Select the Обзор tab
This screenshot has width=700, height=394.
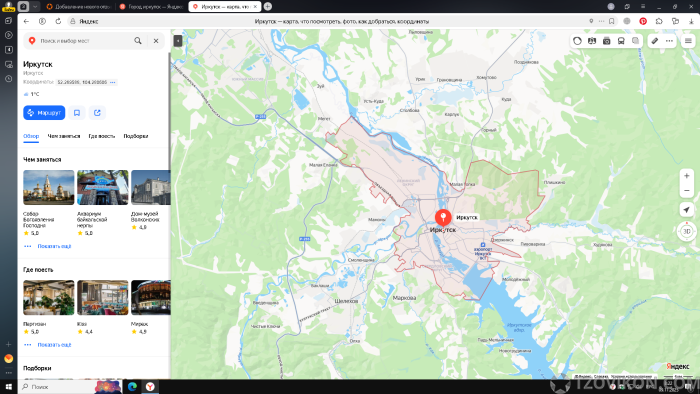31,136
